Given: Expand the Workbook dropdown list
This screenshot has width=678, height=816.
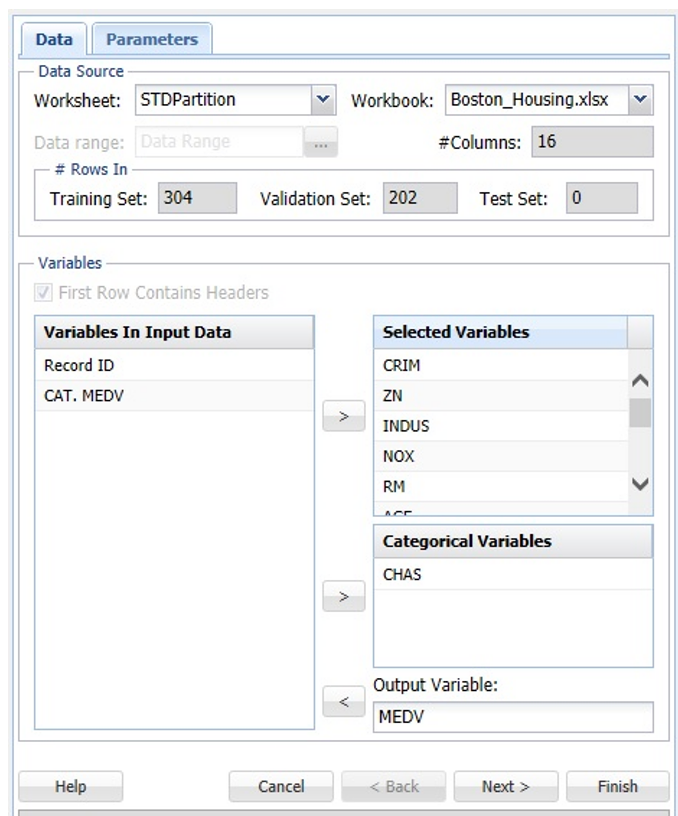Looking at the screenshot, I should 641,100.
